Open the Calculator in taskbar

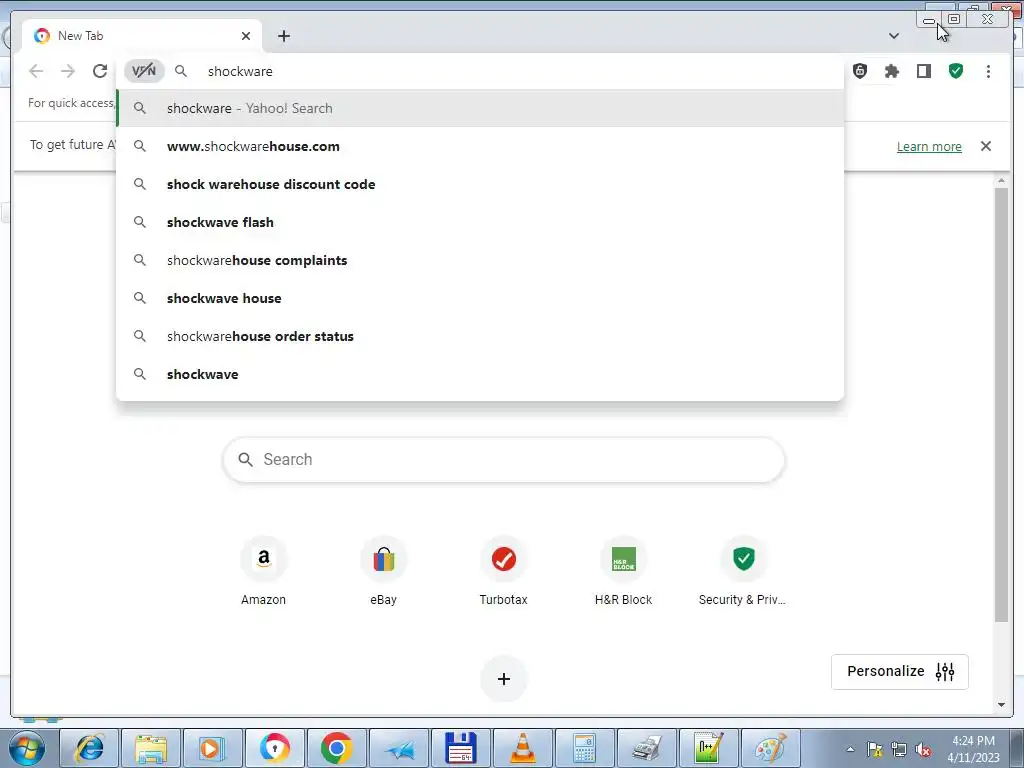pyautogui.click(x=584, y=748)
